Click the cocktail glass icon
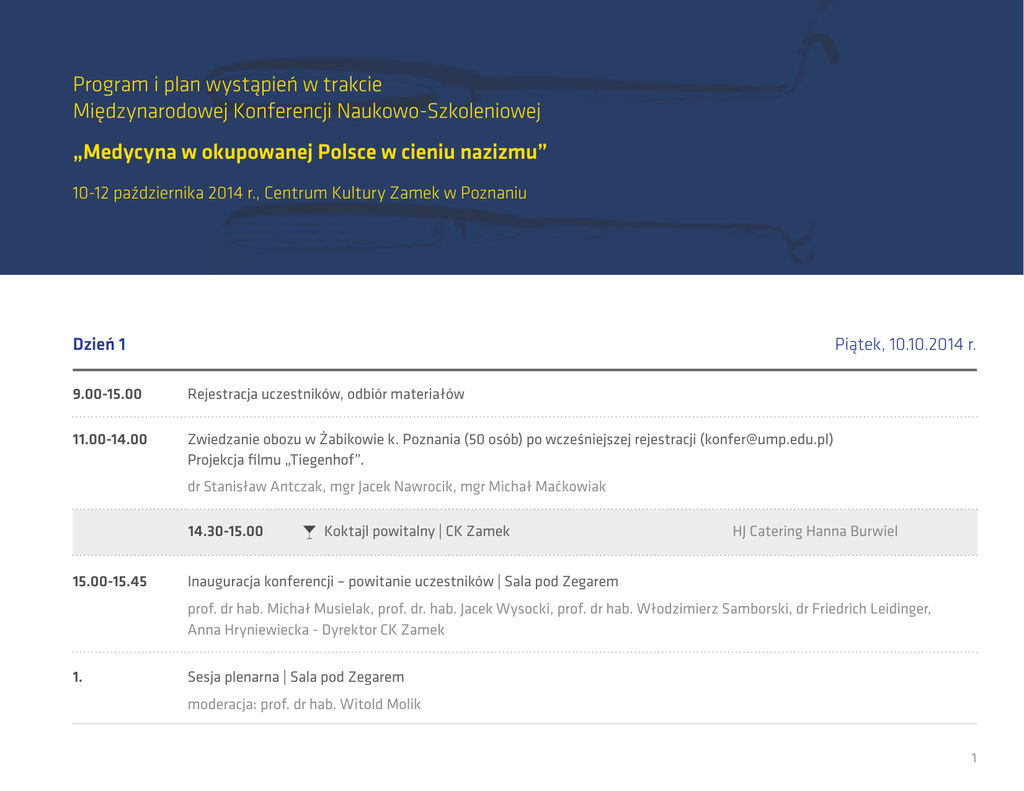1024x791 pixels. click(x=310, y=532)
